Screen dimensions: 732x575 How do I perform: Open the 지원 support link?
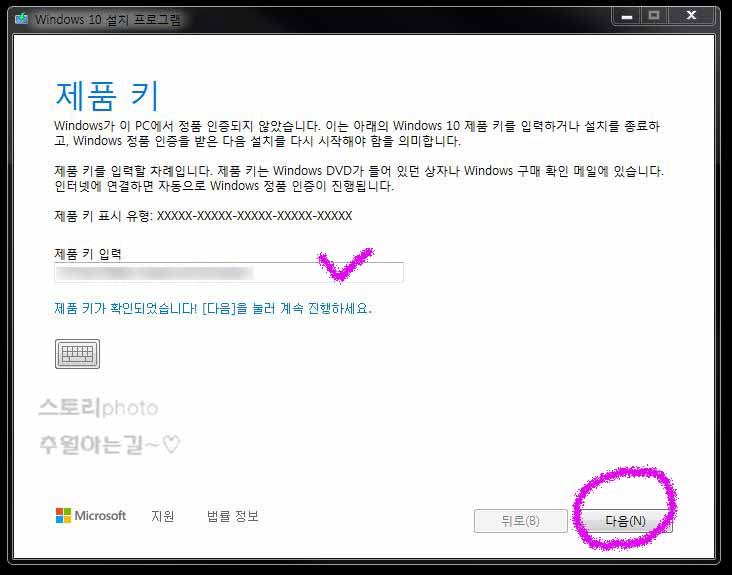pyautogui.click(x=163, y=516)
